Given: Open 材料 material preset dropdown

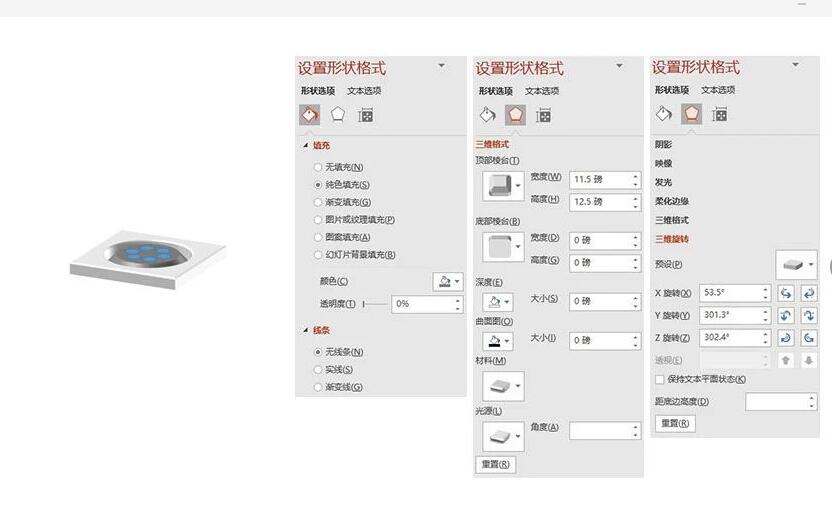Looking at the screenshot, I should coord(503,386).
